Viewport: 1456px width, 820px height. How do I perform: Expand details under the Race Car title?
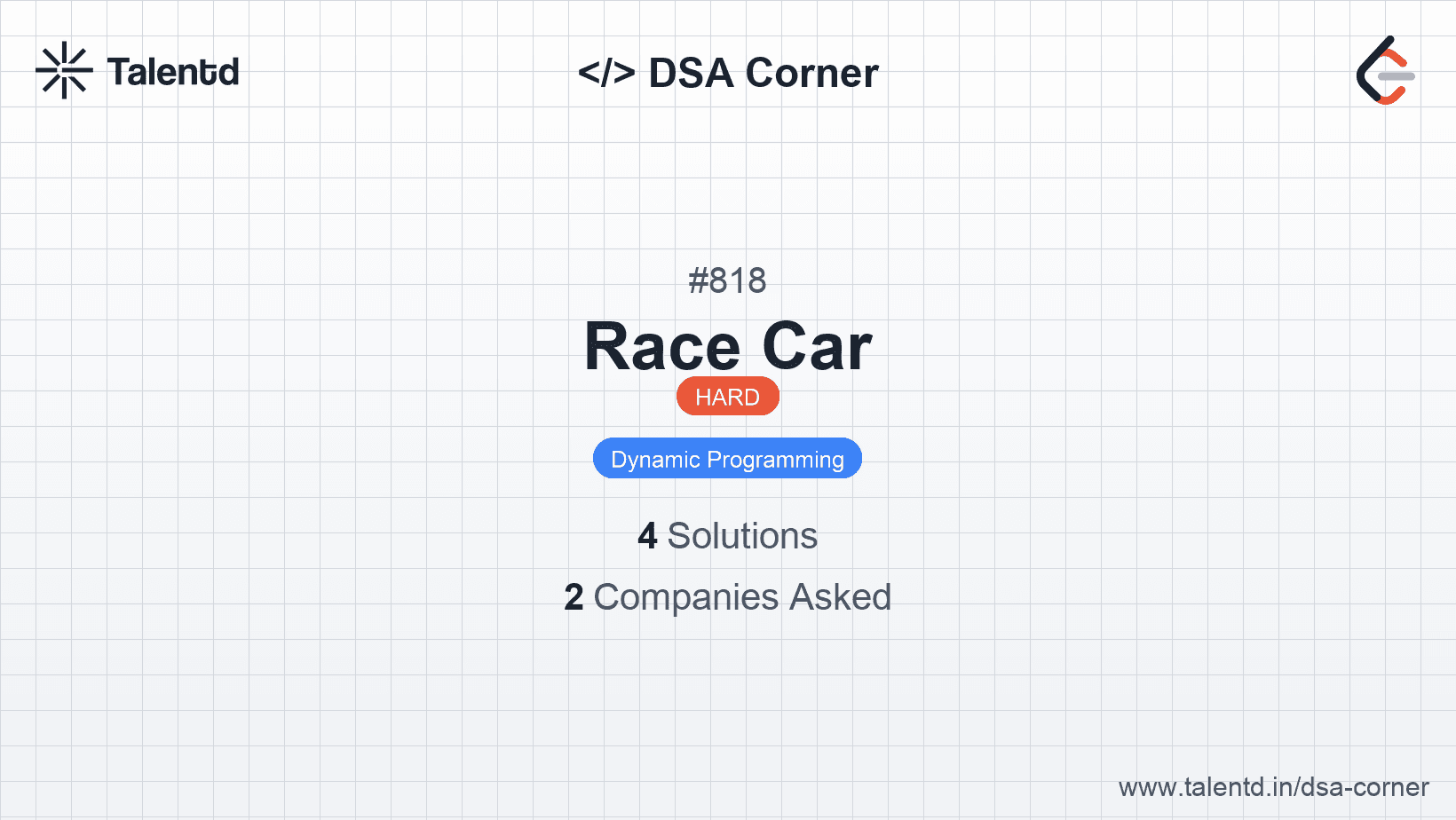(x=728, y=346)
